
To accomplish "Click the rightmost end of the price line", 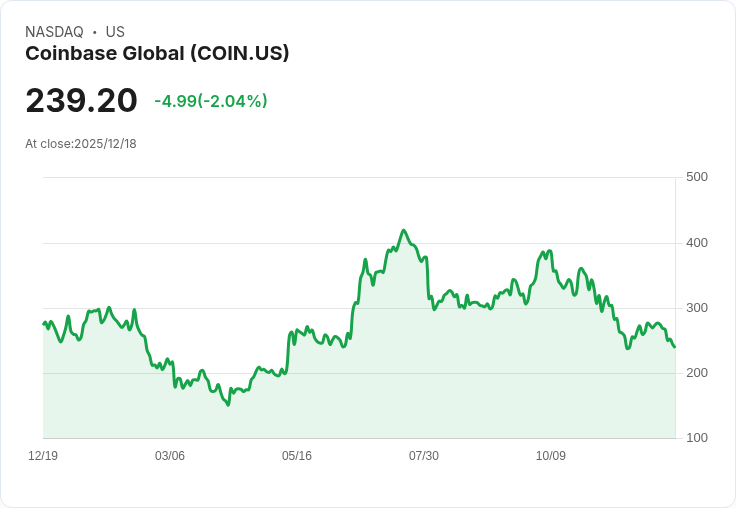I will (x=675, y=347).
